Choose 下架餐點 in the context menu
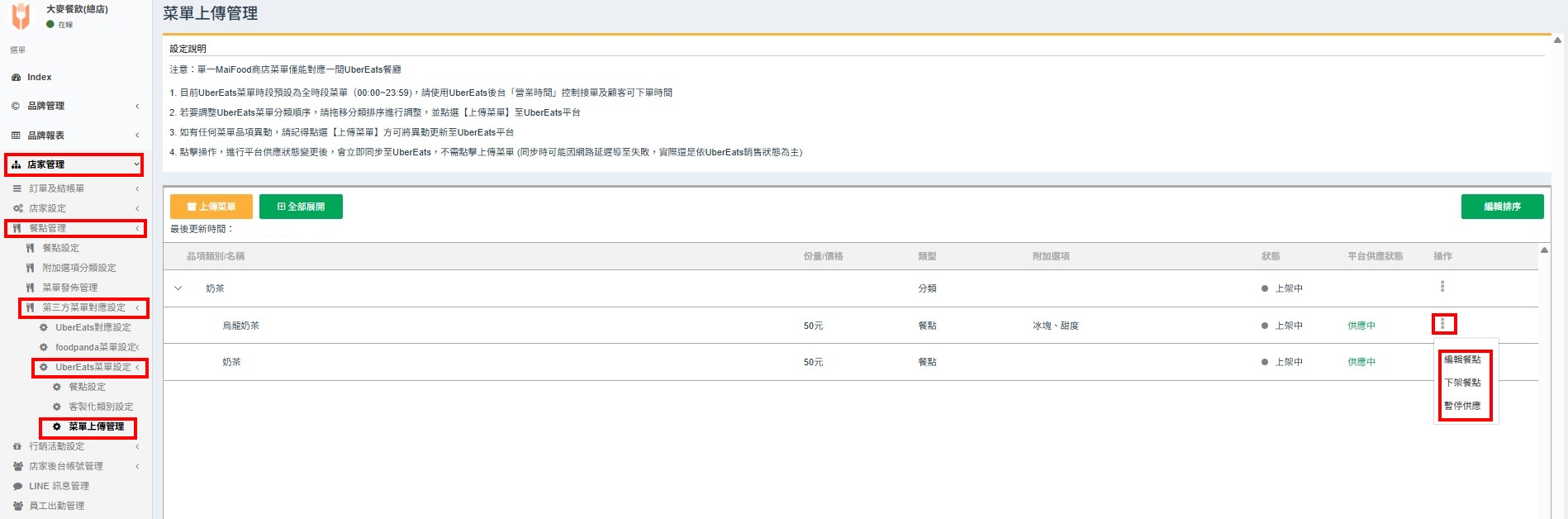Screen dimensions: 1568x519 point(1462,383)
